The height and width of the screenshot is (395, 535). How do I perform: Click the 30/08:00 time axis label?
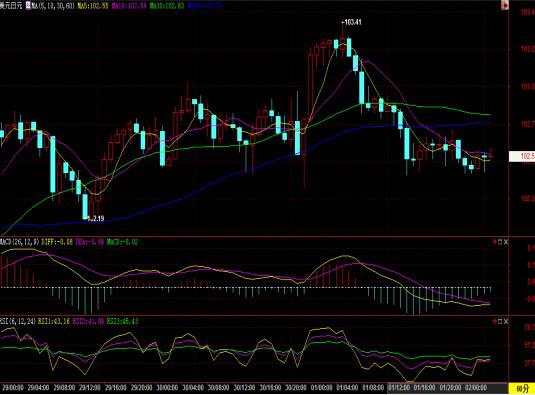[x=219, y=388]
